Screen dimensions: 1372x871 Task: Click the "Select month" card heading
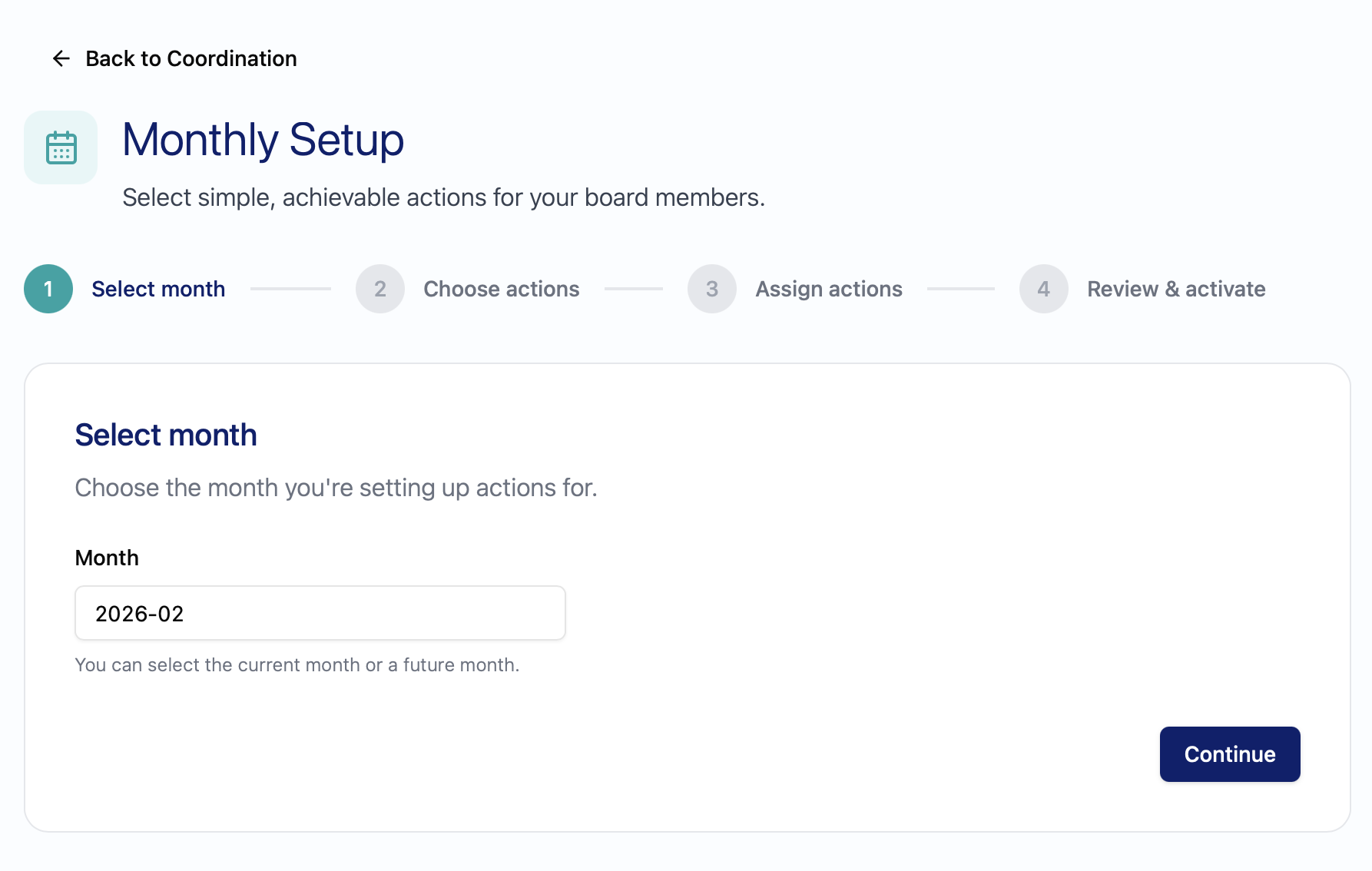coord(166,435)
